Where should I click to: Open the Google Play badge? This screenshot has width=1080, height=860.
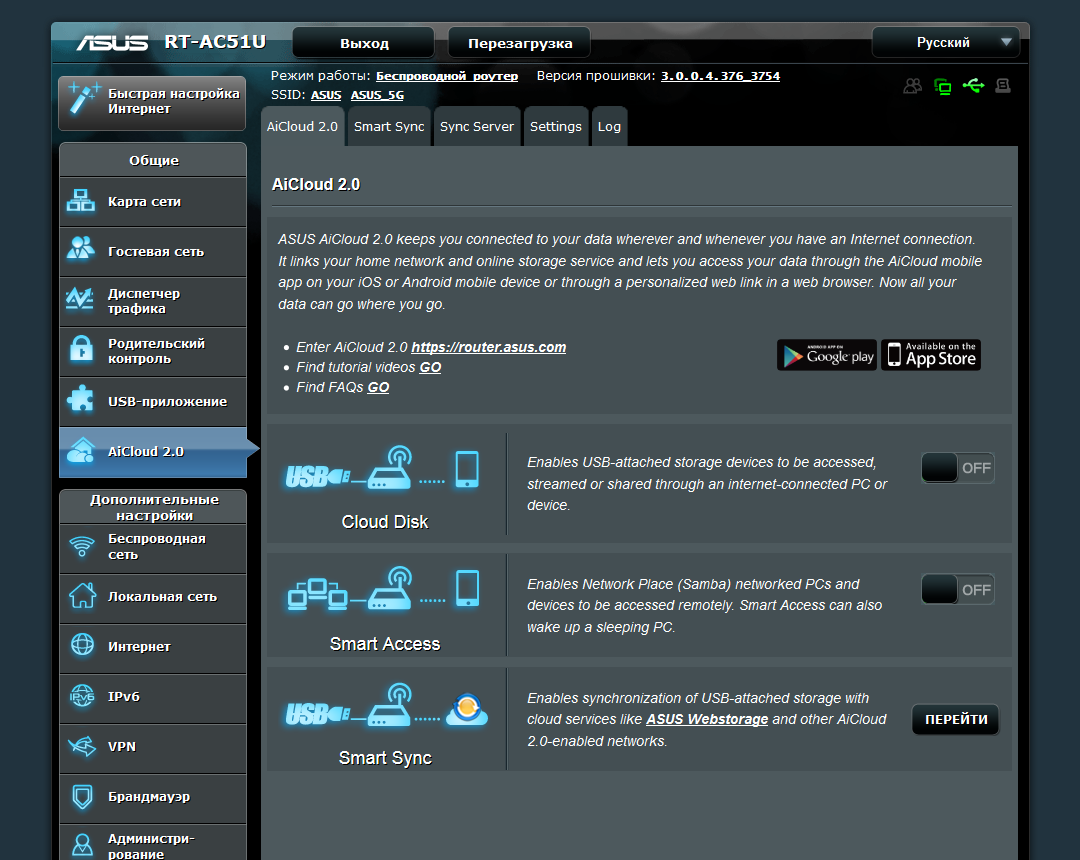coord(827,355)
